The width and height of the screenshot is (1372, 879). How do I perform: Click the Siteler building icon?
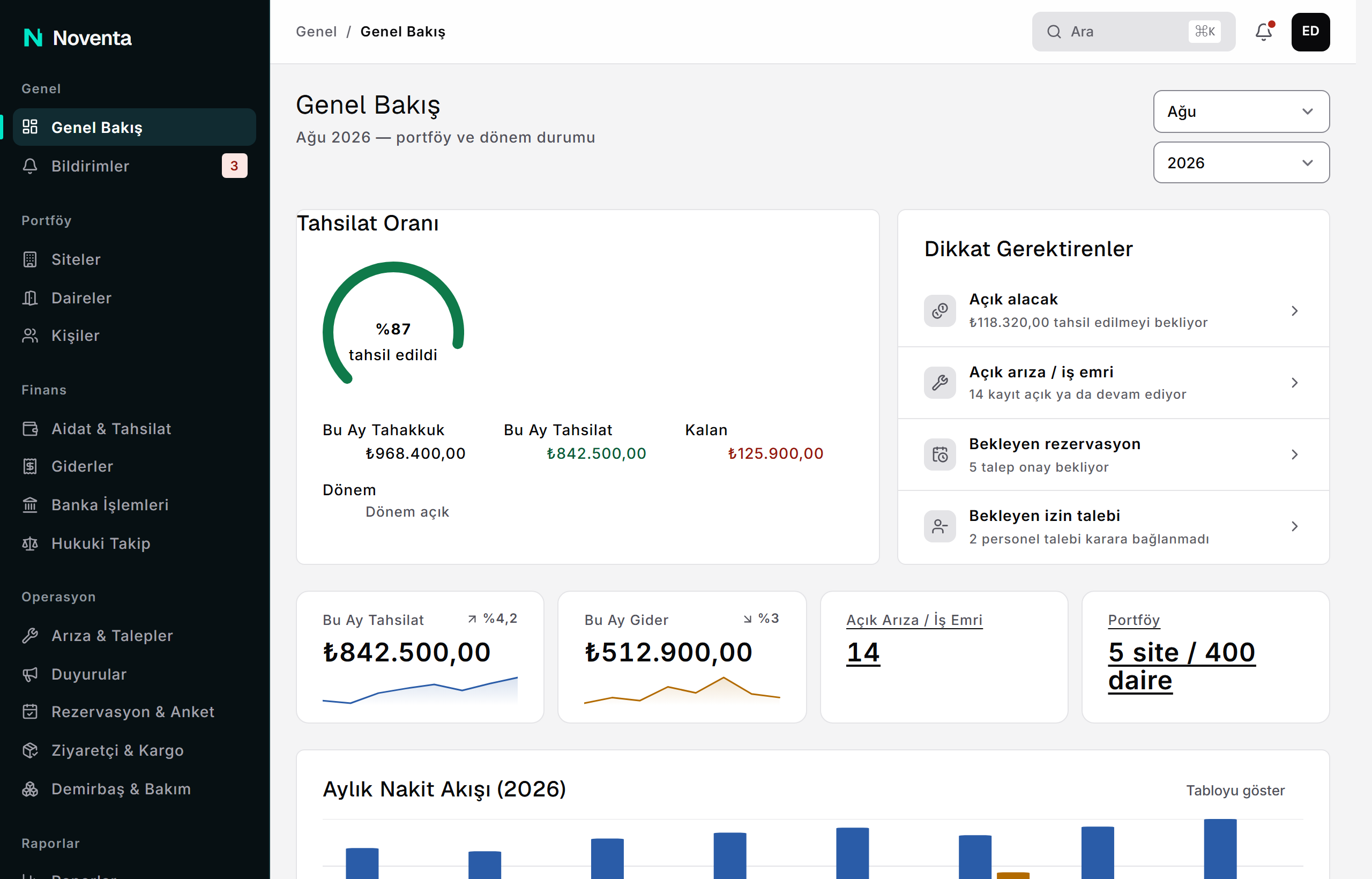point(29,259)
